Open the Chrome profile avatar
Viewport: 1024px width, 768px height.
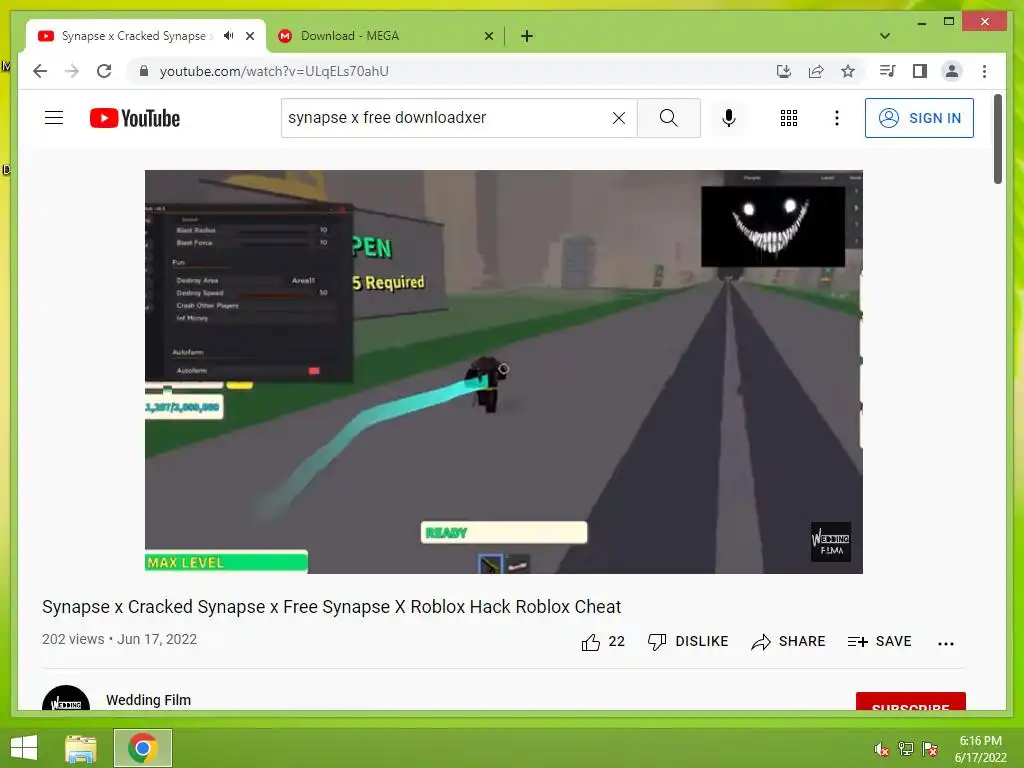(x=952, y=71)
